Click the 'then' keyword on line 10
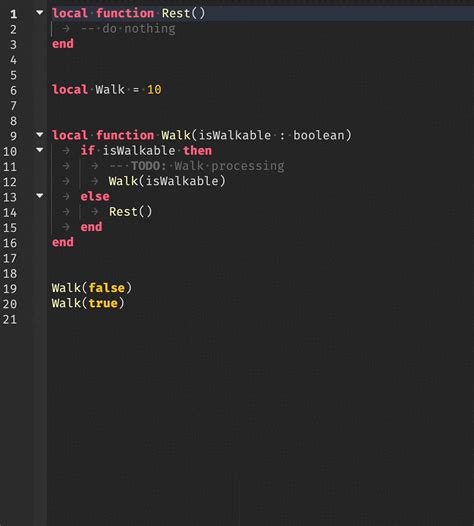Viewport: 474px width, 526px height. tap(198, 151)
